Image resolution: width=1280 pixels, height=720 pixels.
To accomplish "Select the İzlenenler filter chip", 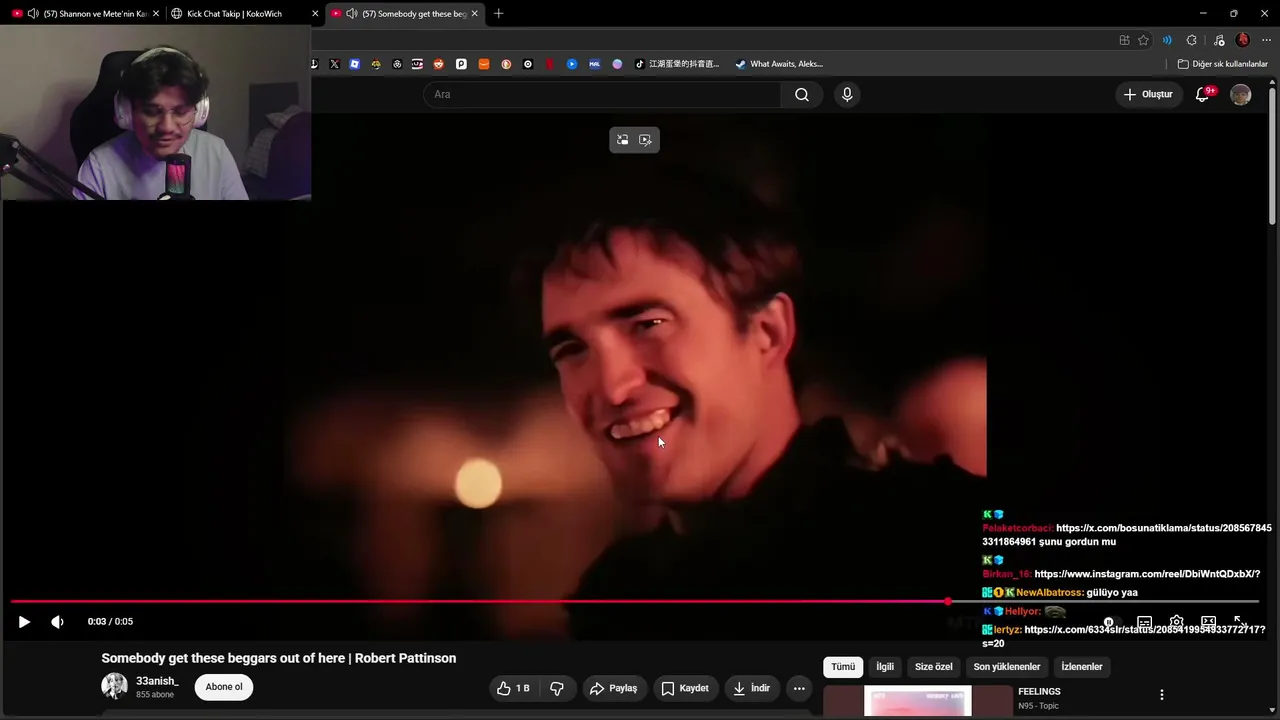I will [x=1082, y=667].
